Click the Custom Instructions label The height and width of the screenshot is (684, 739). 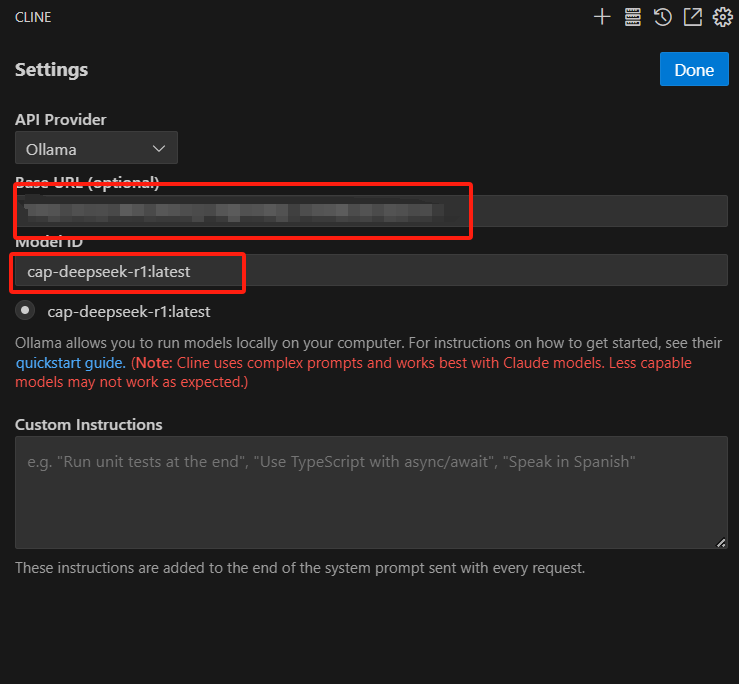89,424
